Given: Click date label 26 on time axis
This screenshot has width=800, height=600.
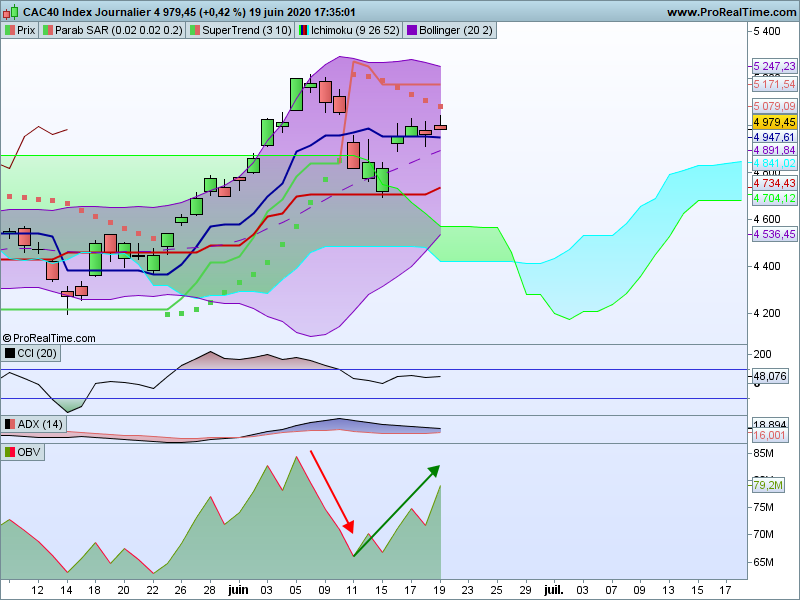Looking at the screenshot, I should tap(181, 590).
